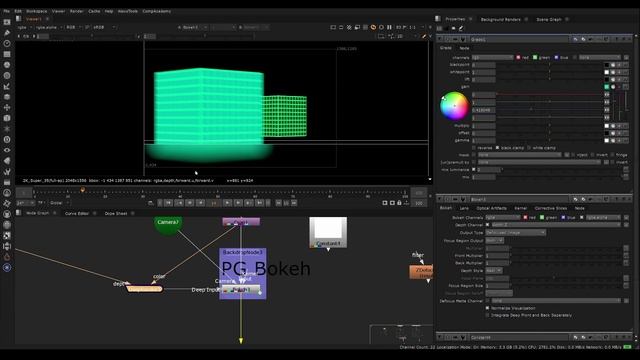The height and width of the screenshot is (360, 640).
Task: Collapse the Bokeh1 panel with its arrow
Action: coord(440,199)
